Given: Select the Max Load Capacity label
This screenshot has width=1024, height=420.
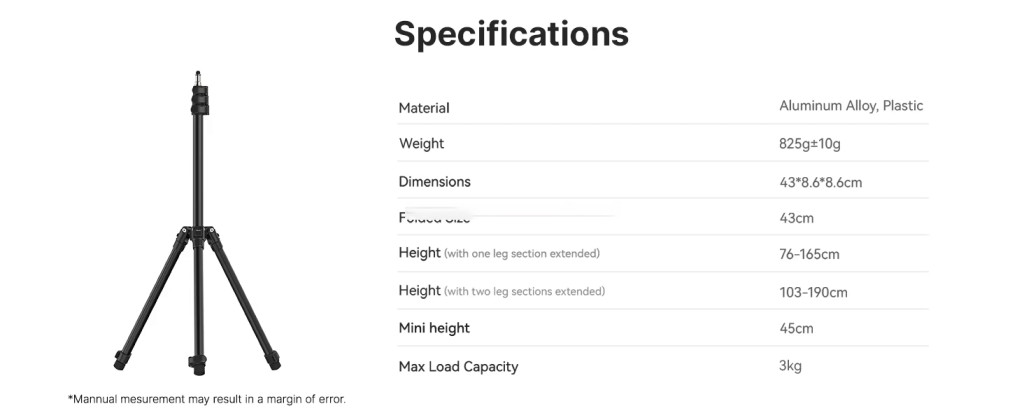Looking at the screenshot, I should pyautogui.click(x=458, y=367).
